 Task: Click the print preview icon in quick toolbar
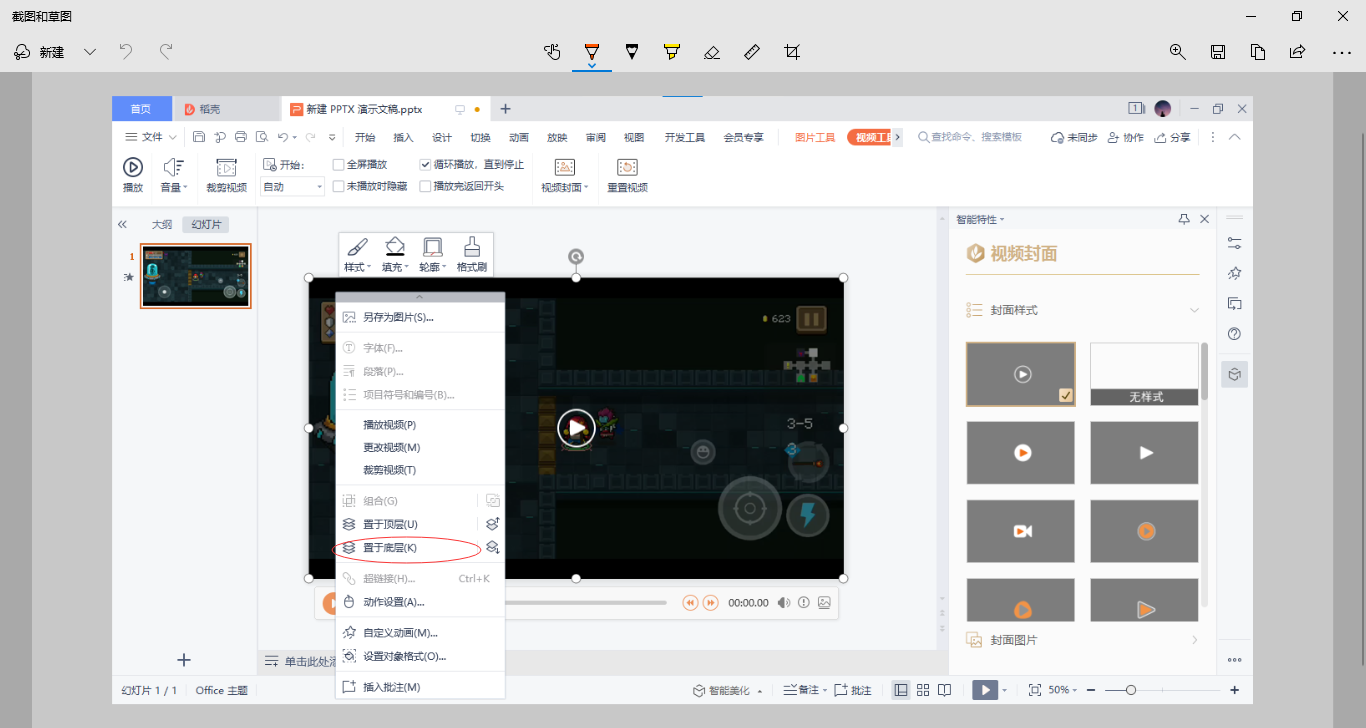(261, 137)
